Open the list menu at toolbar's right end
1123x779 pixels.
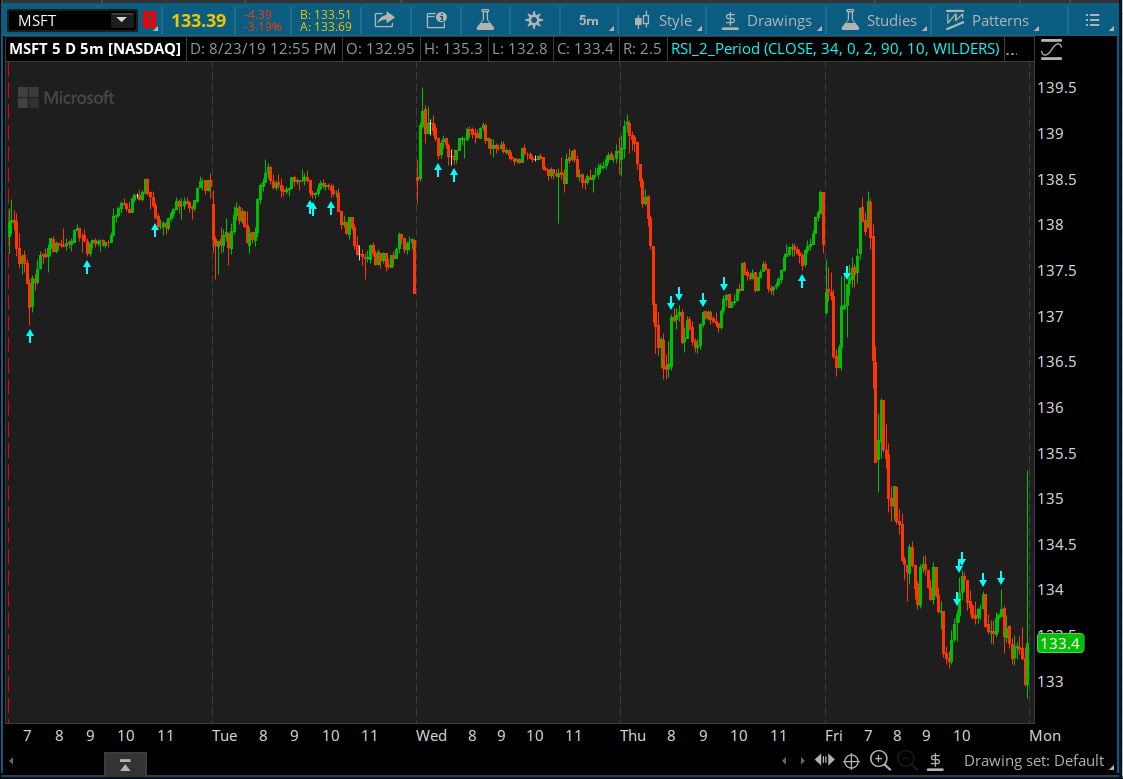tap(1093, 20)
